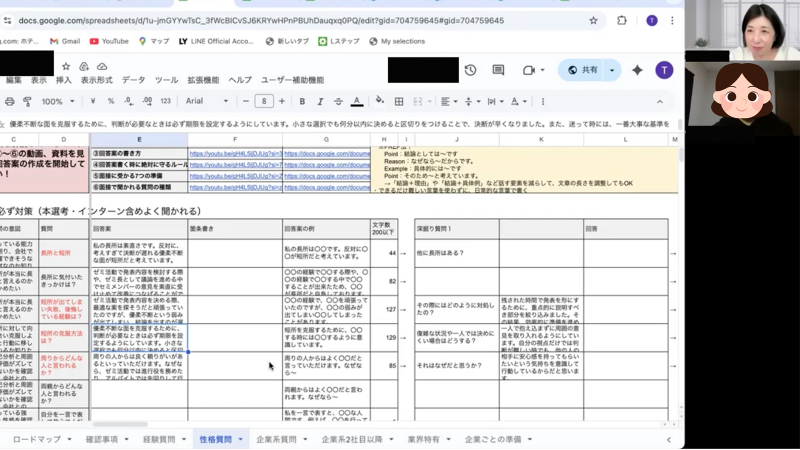Viewport: 800px width, 450px height.
Task: Click the merge cells icon
Action: (x=418, y=102)
